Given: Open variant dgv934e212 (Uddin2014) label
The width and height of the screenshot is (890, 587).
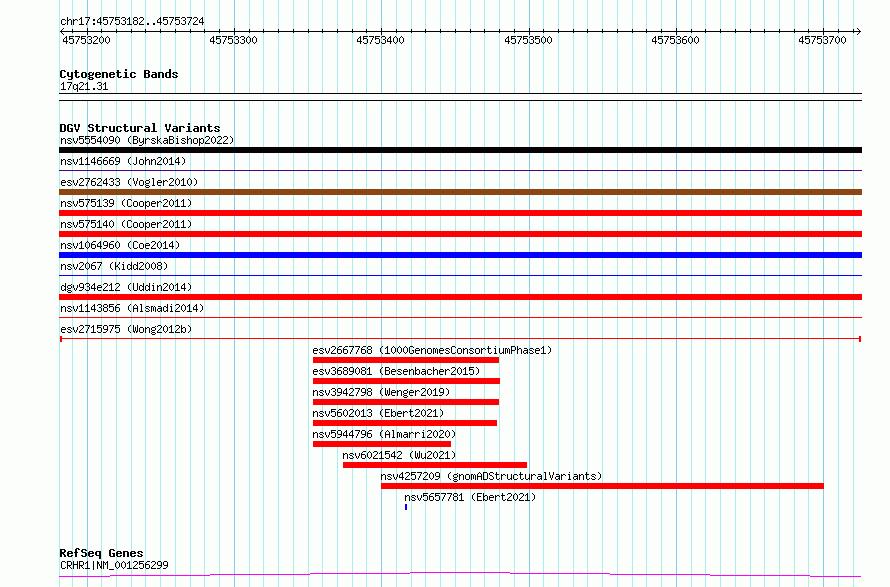Looking at the screenshot, I should pos(126,287).
